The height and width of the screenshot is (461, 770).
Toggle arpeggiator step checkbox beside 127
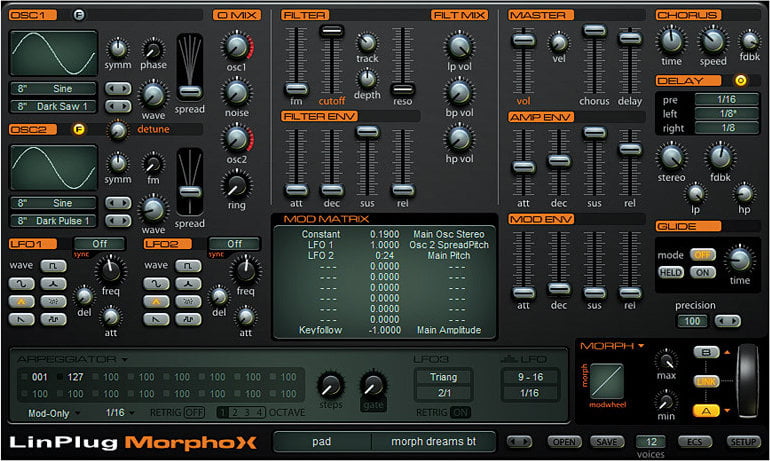click(59, 377)
